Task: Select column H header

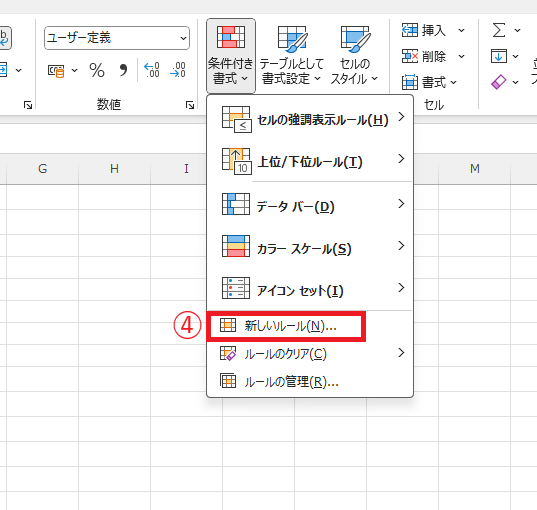Action: point(114,169)
